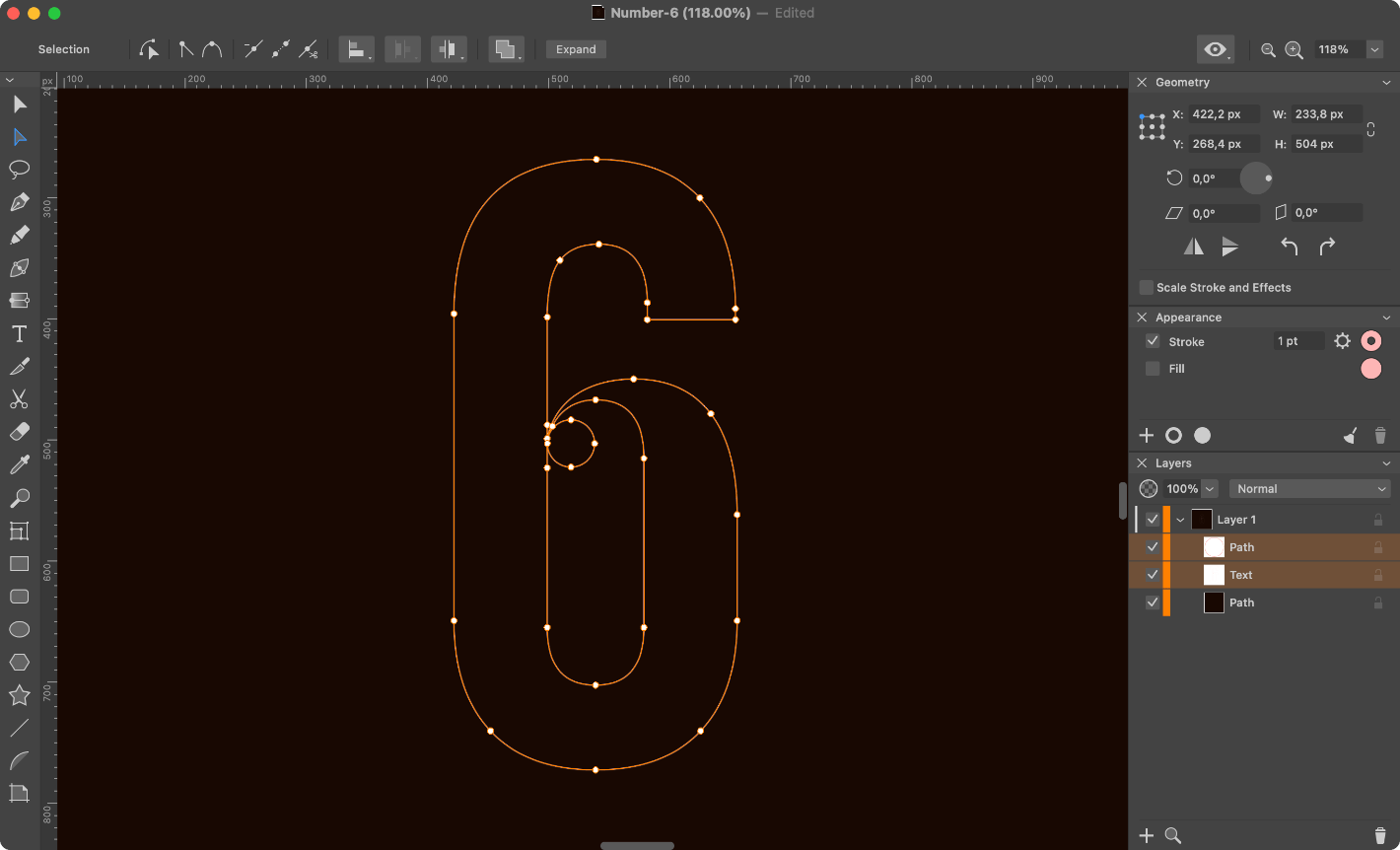Toggle the Stroke checkbox off
1400x850 pixels.
pos(1153,341)
